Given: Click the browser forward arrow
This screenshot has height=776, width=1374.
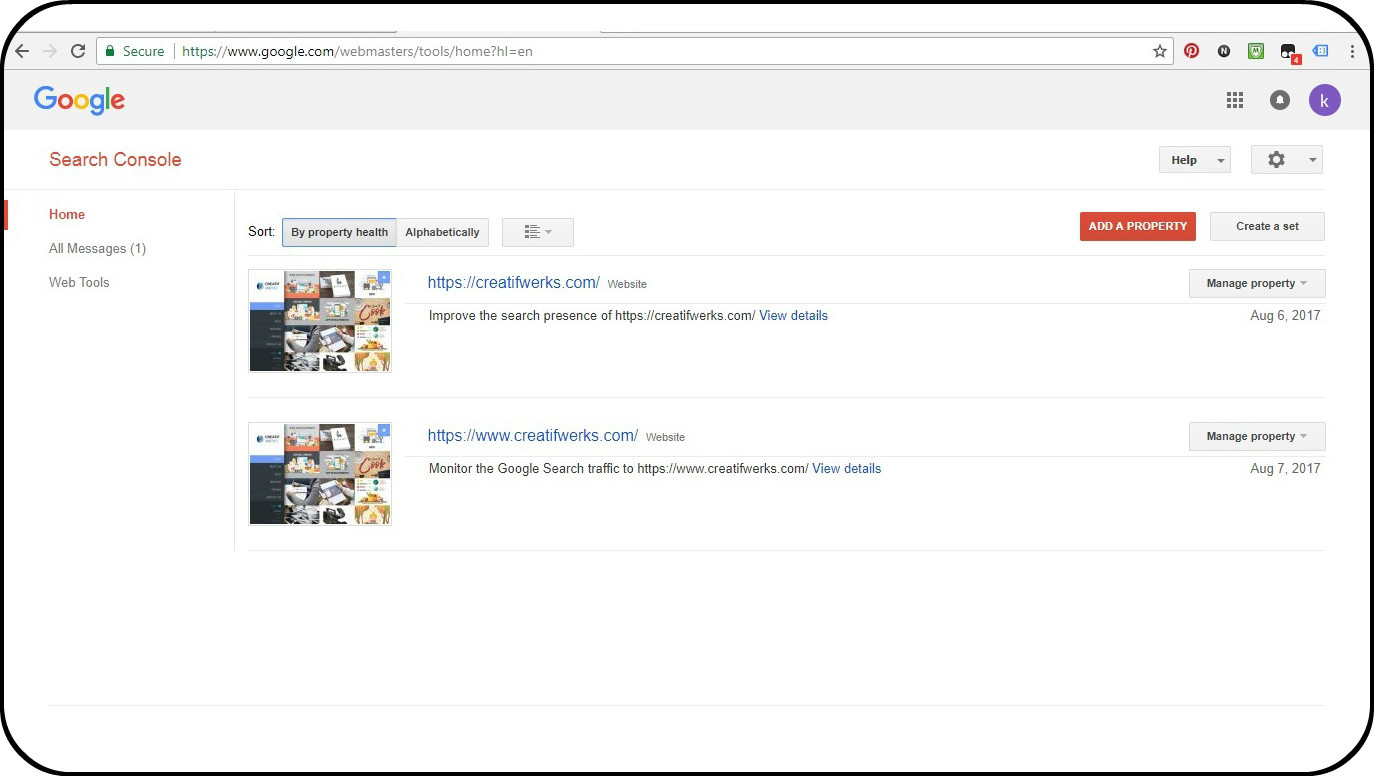Looking at the screenshot, I should pos(50,51).
